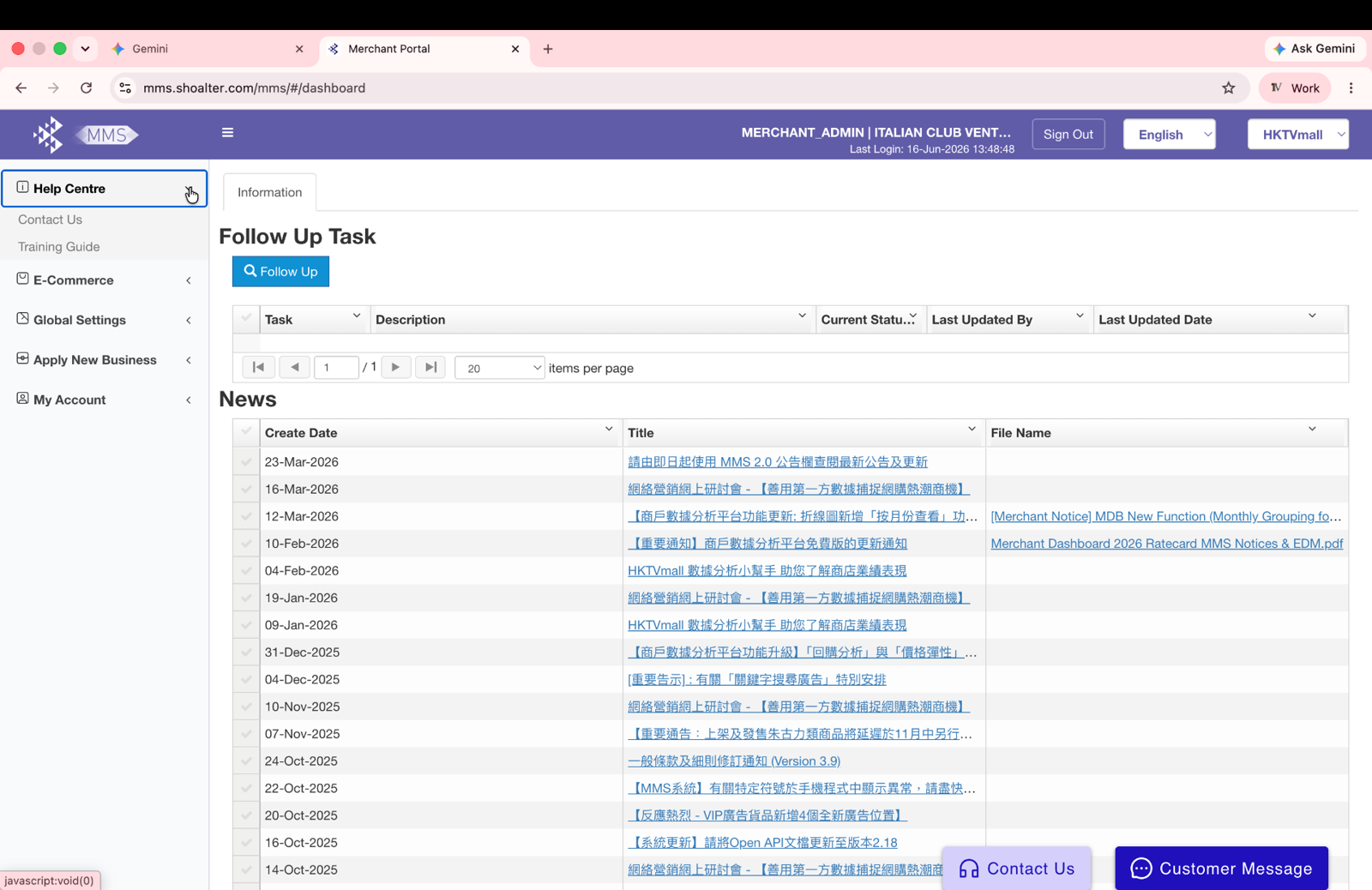
Task: Select the Information tab
Action: tap(269, 192)
